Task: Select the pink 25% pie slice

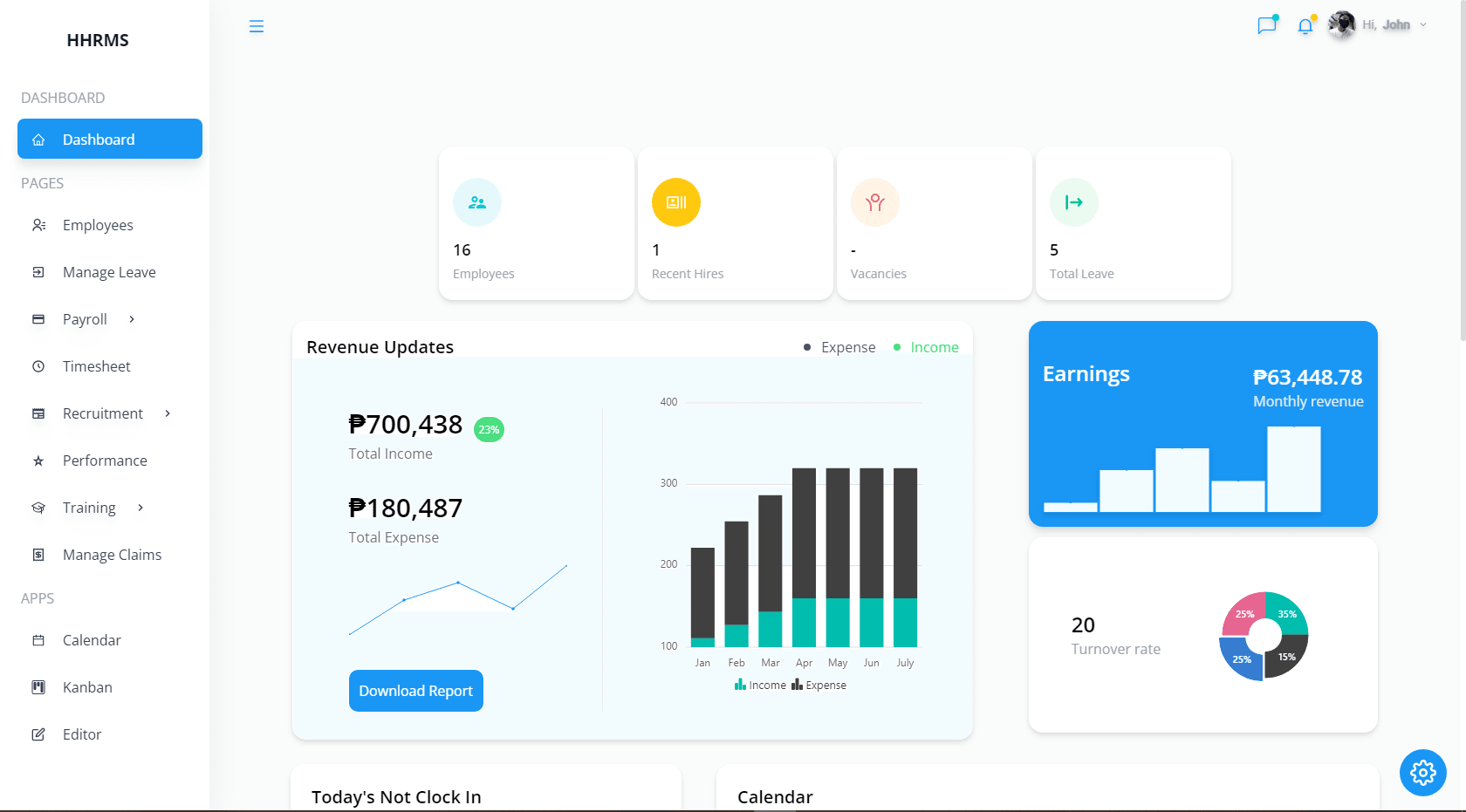Action: (1245, 613)
